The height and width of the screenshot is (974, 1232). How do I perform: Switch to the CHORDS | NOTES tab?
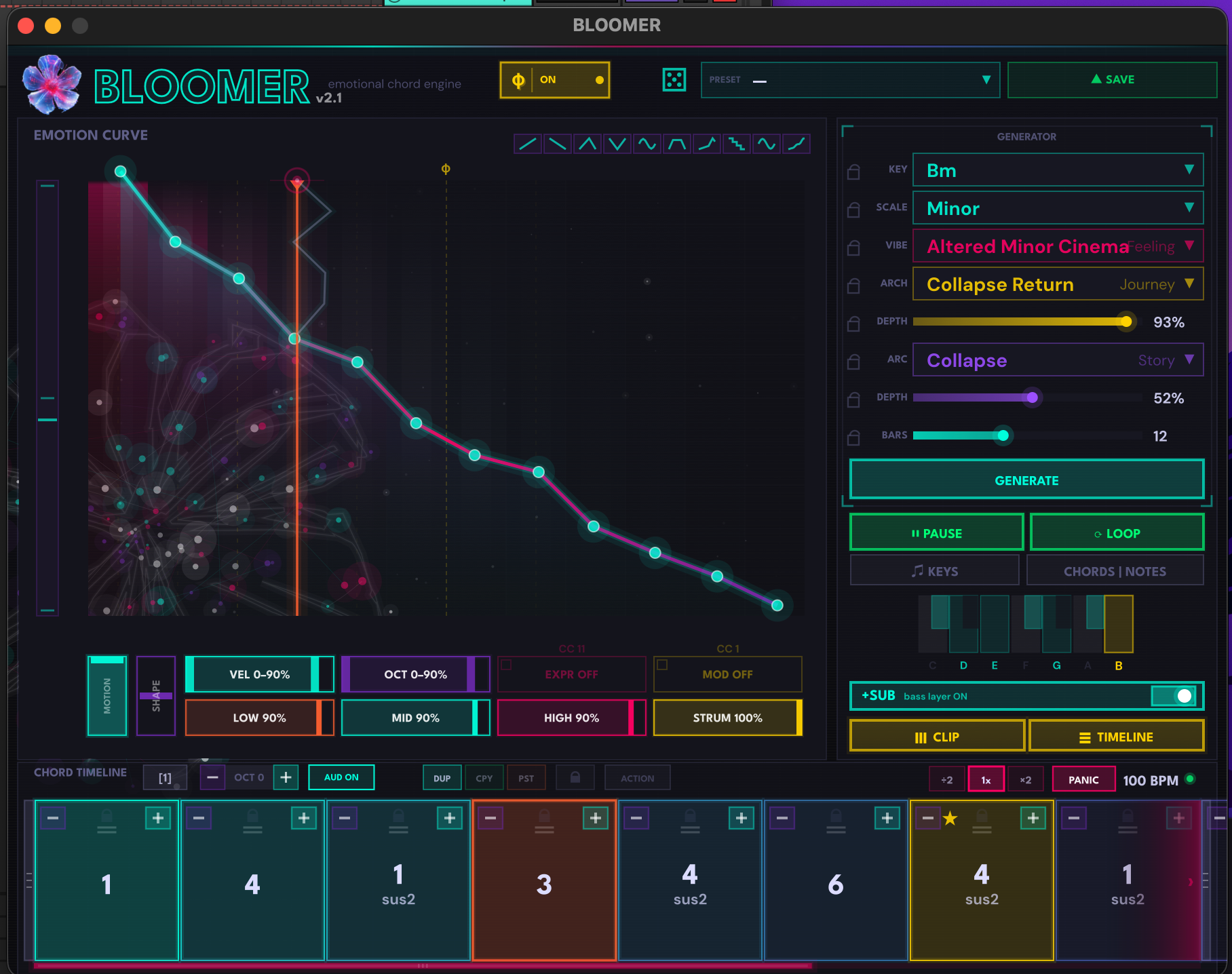[x=1115, y=571]
